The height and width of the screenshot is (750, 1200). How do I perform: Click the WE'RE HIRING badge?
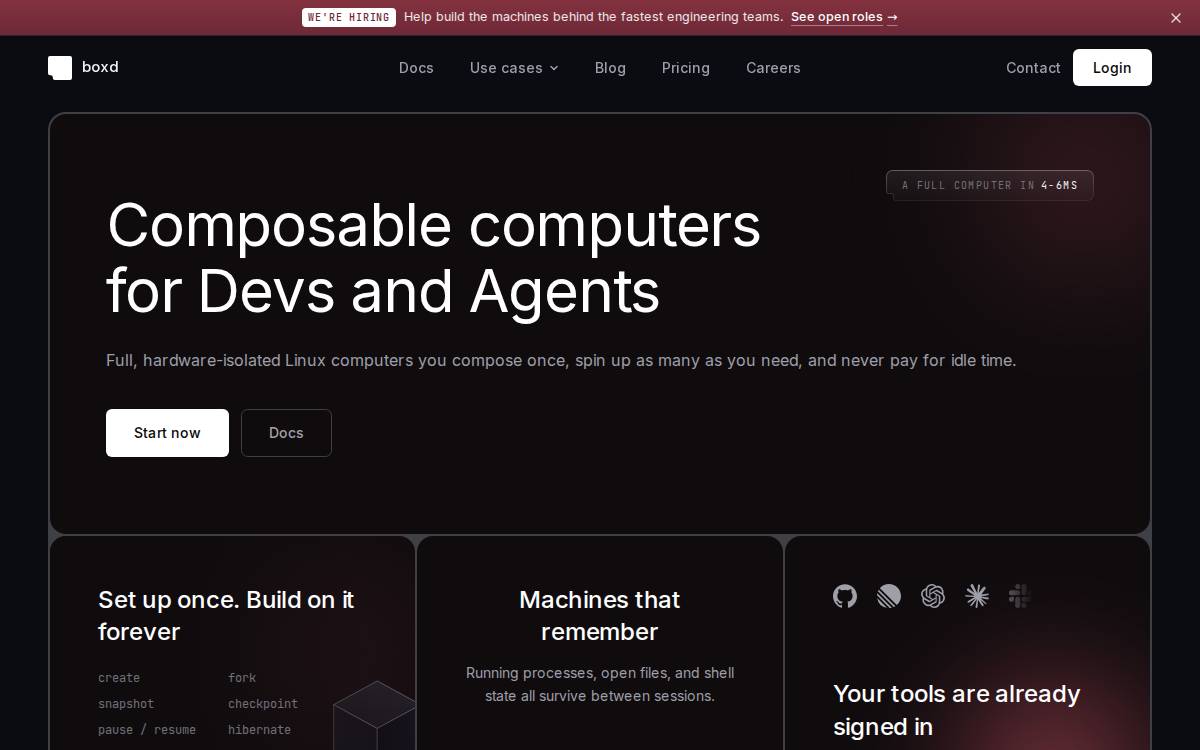tap(349, 17)
